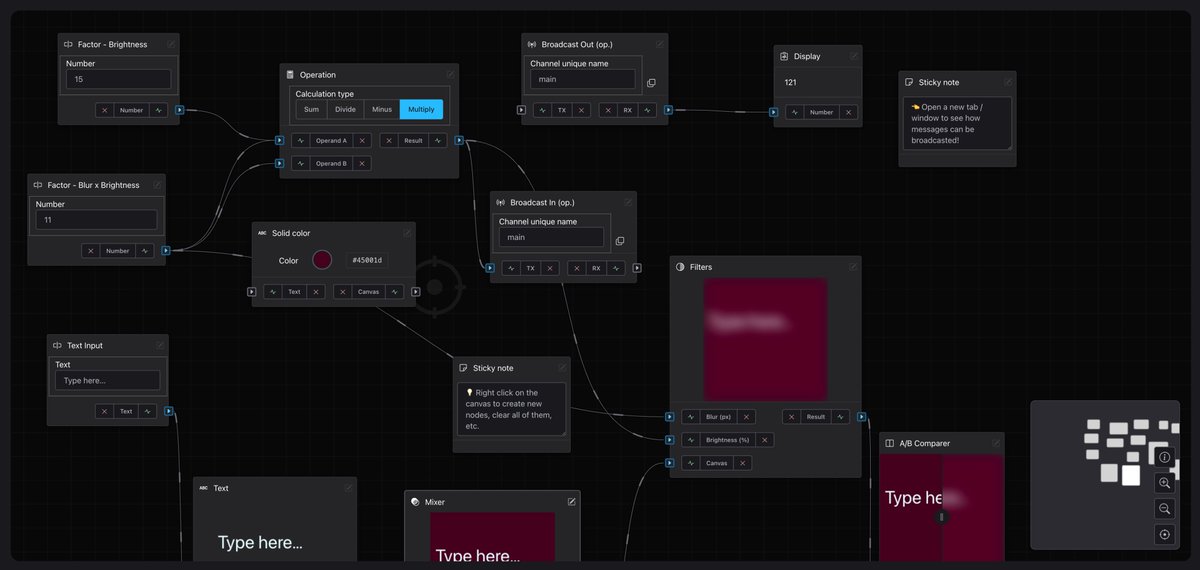
Task: Edit the Factor - Brightness node title
Action: click(172, 44)
